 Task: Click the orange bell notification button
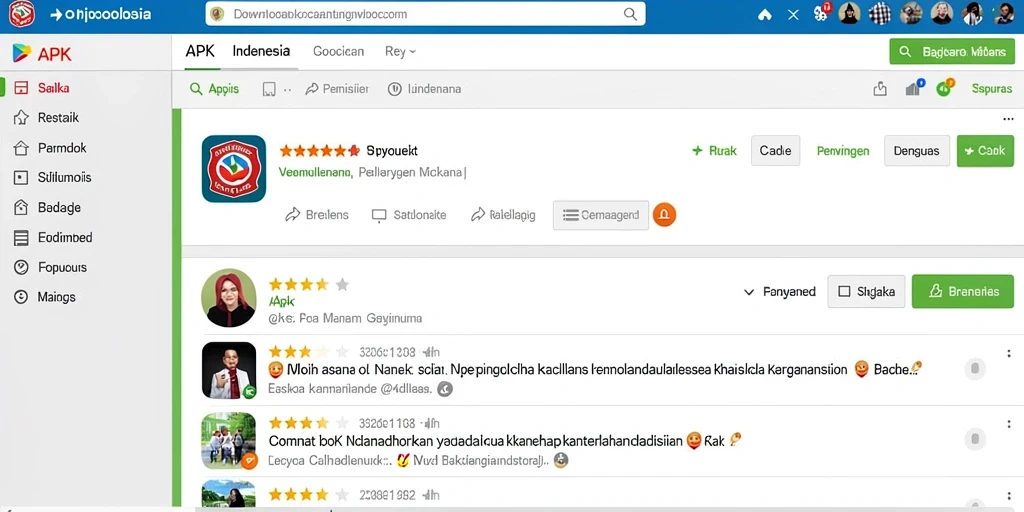[664, 215]
